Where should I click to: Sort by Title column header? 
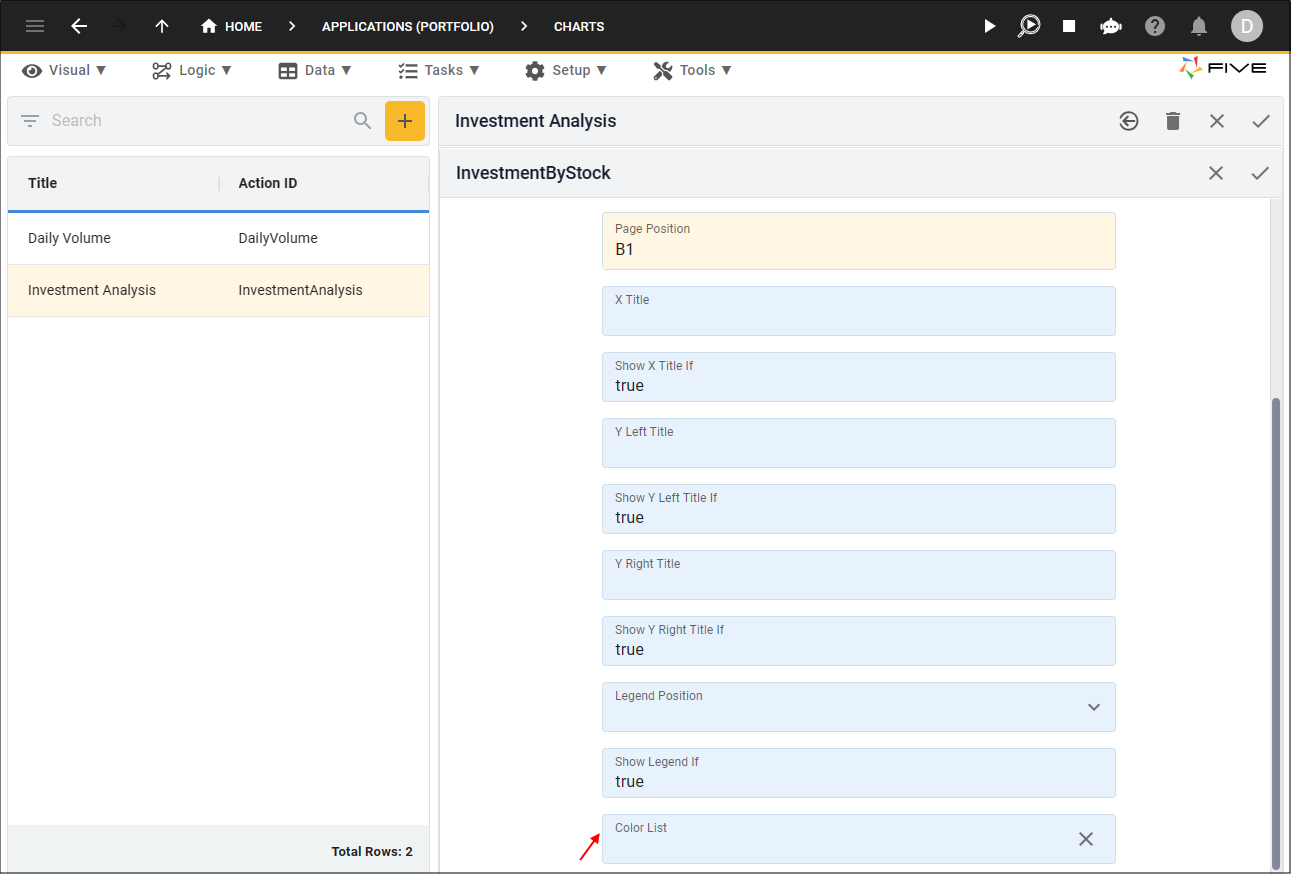tap(42, 183)
